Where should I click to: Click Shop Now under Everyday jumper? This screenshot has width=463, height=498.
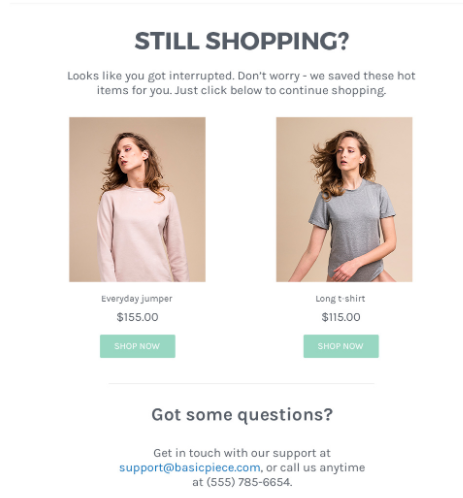coord(137,346)
